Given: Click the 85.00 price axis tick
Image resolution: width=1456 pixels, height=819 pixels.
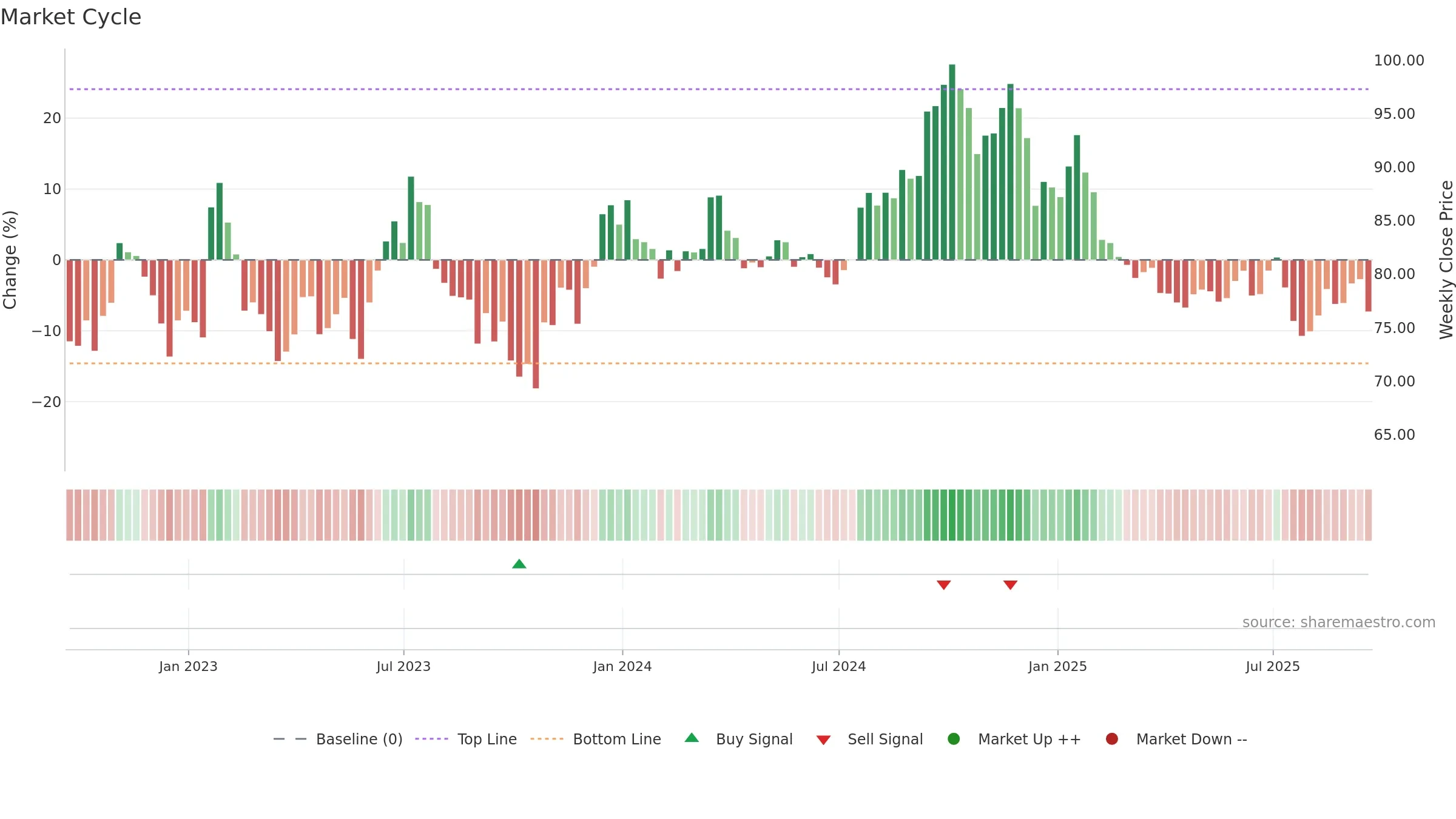Looking at the screenshot, I should [1394, 221].
